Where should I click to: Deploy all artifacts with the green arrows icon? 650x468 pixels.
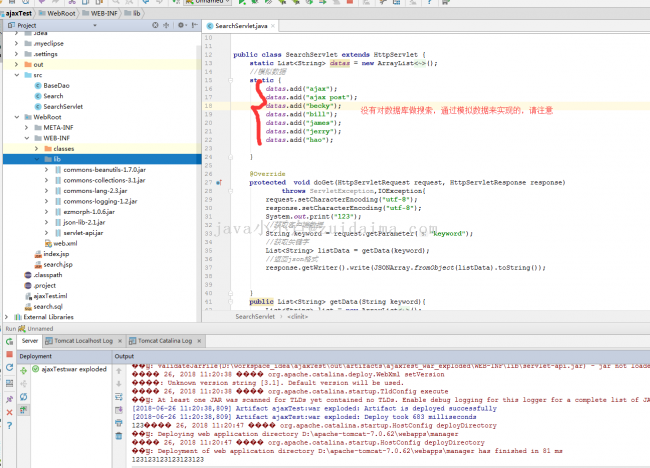pyautogui.click(x=24, y=370)
